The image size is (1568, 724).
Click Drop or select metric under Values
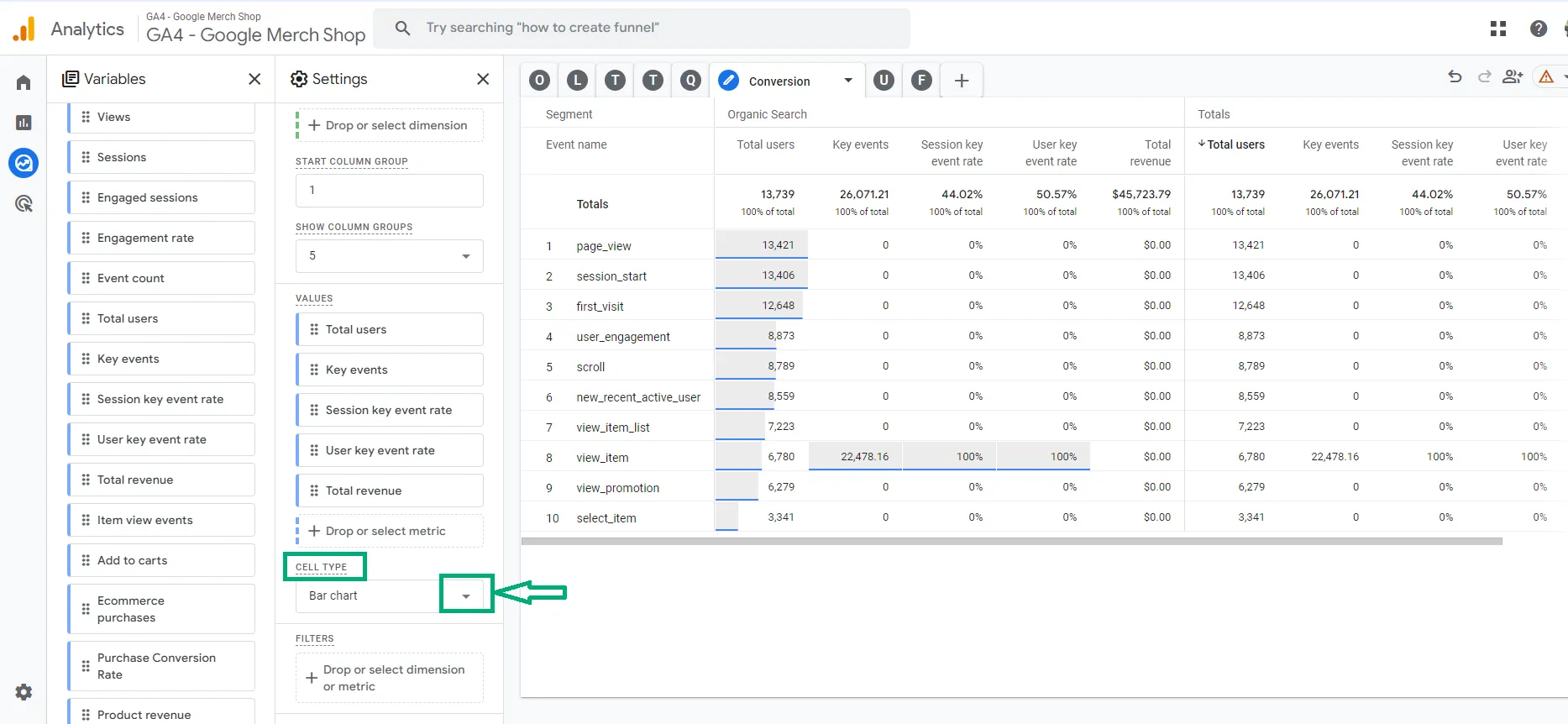[390, 531]
